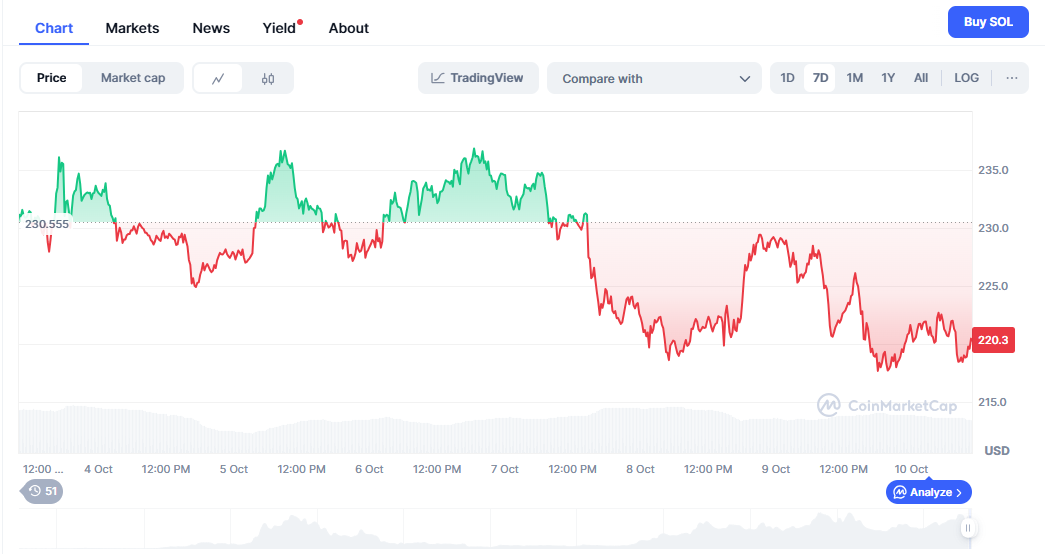Click the mini overview chart at bottom
Image resolution: width=1045 pixels, height=554 pixels.
(x=500, y=530)
